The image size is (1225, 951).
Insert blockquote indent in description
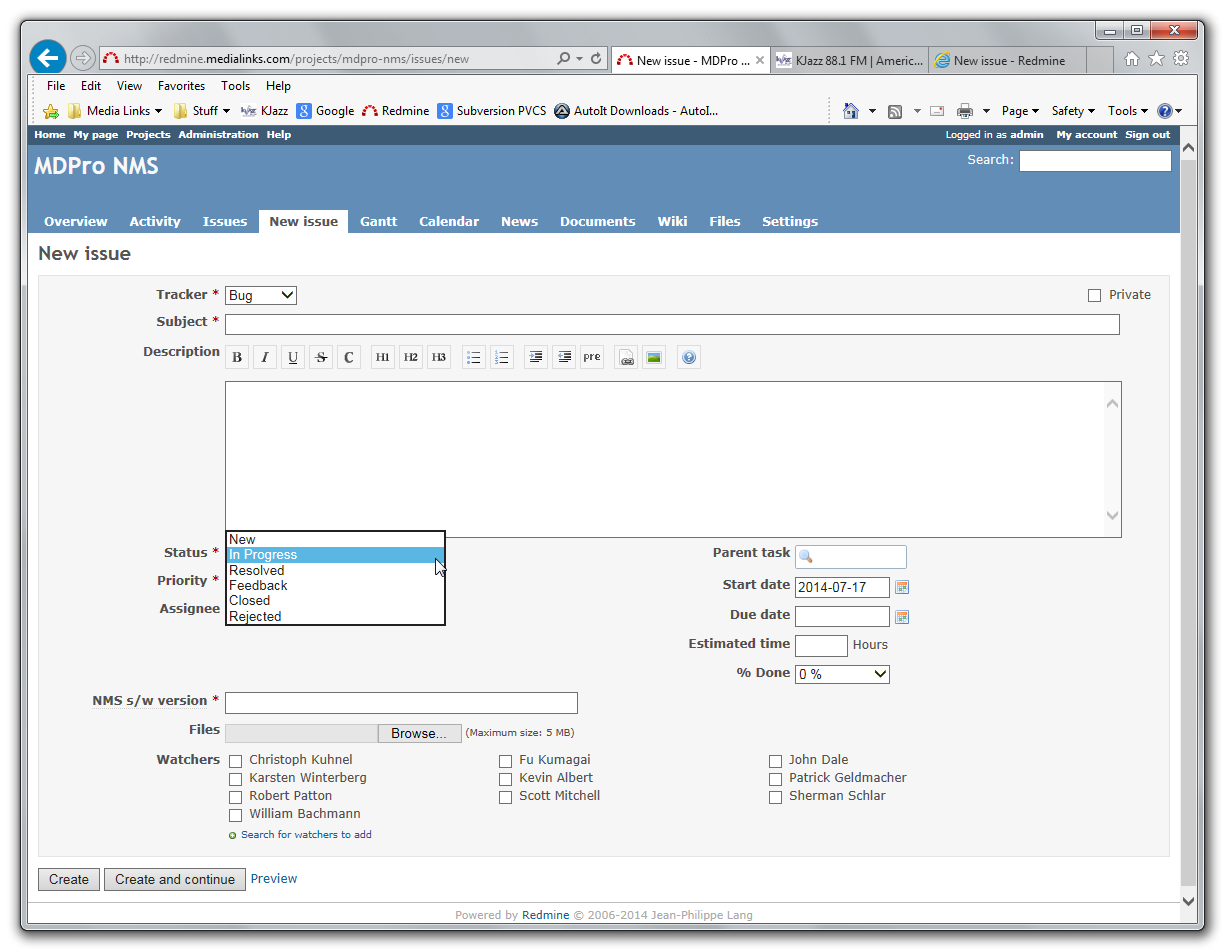coord(537,357)
